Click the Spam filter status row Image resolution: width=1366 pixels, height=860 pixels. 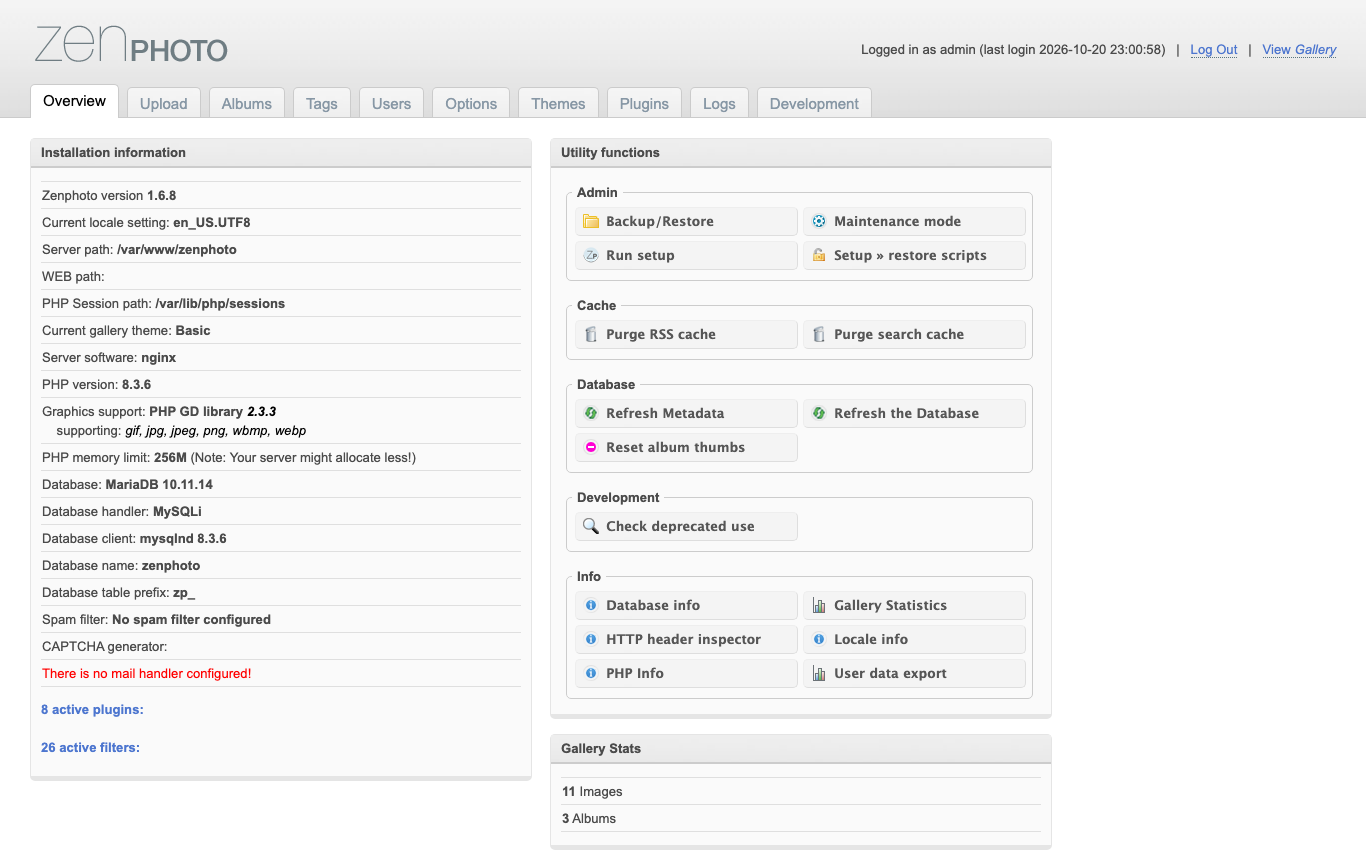click(x=281, y=619)
